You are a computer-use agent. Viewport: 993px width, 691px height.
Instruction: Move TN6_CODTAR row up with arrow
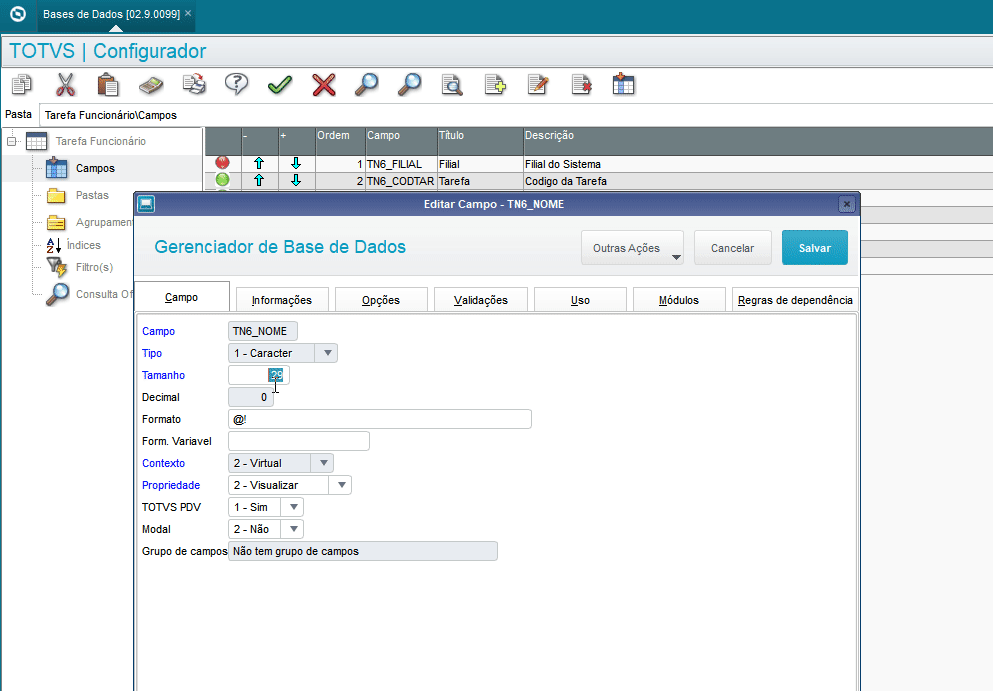tap(258, 181)
